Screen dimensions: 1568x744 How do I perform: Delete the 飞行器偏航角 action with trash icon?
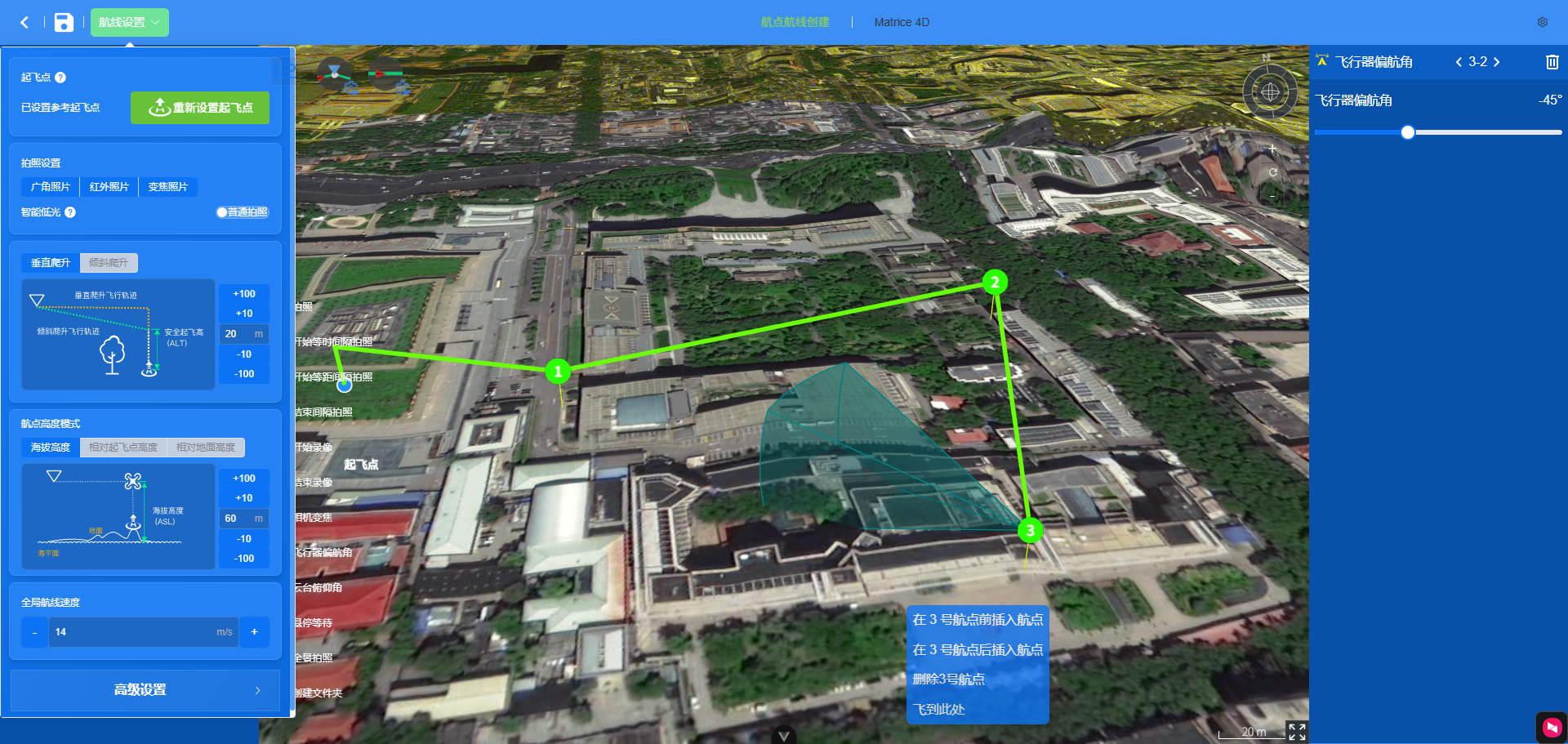pyautogui.click(x=1552, y=62)
